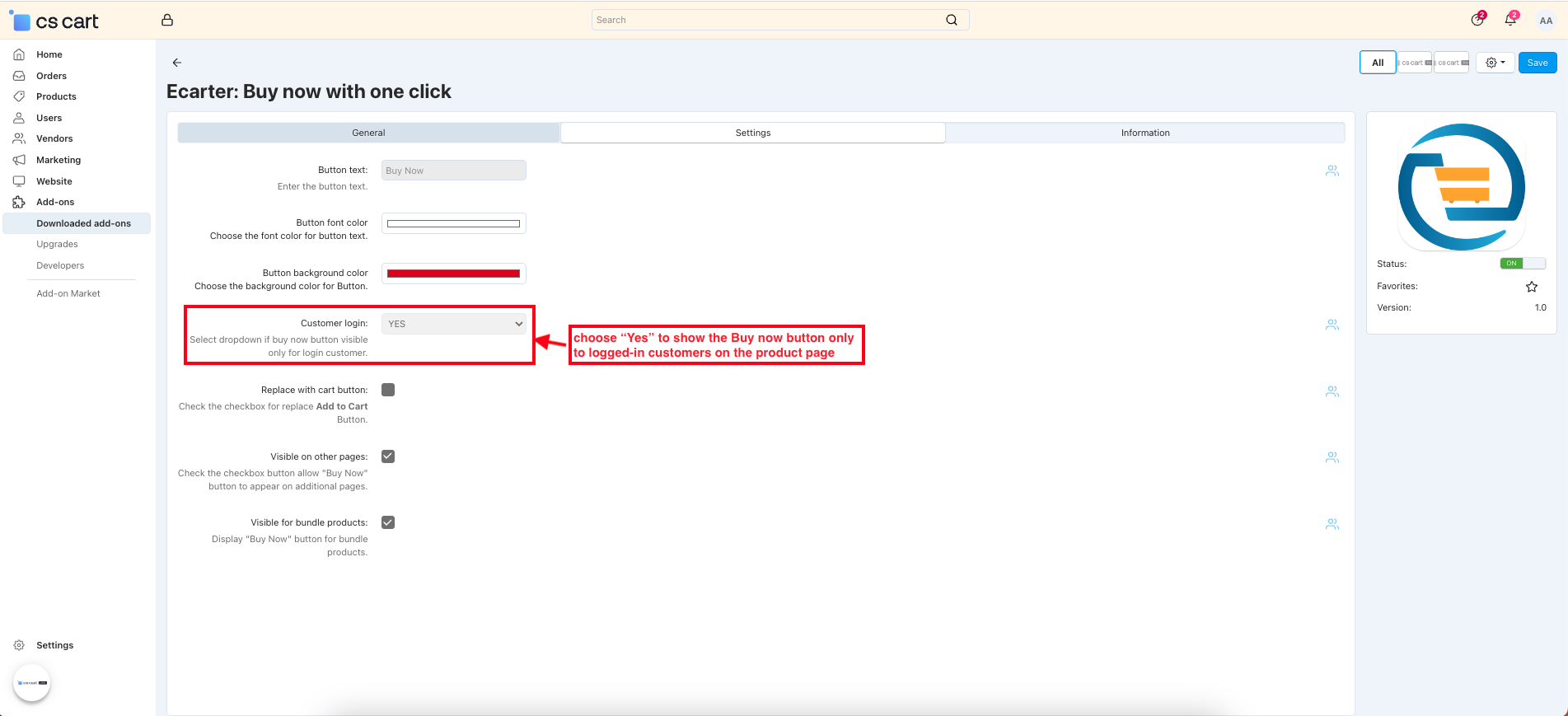Open the notifications bell icon
This screenshot has width=1568, height=716.
[x=1509, y=20]
